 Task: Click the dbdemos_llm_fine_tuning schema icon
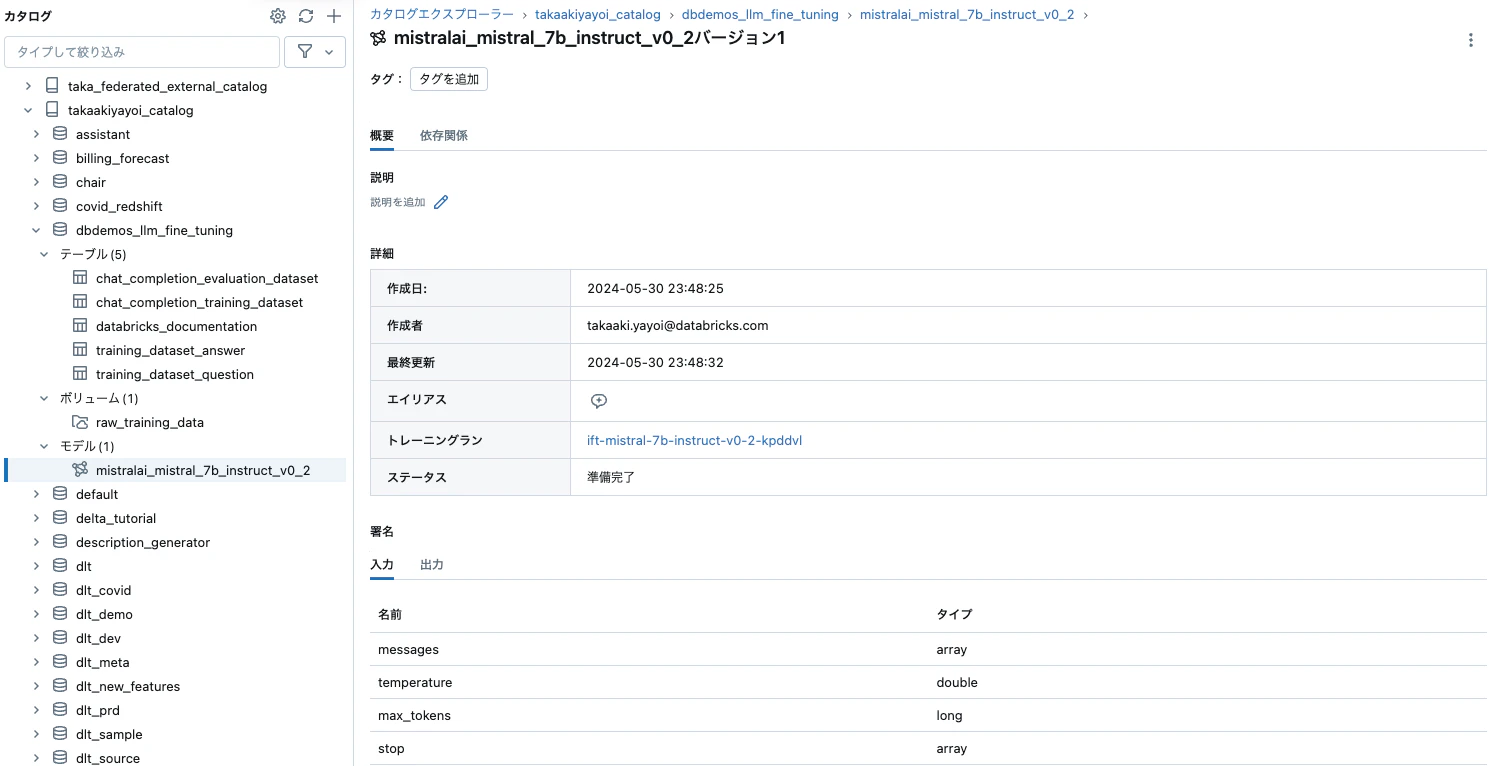pyautogui.click(x=60, y=230)
